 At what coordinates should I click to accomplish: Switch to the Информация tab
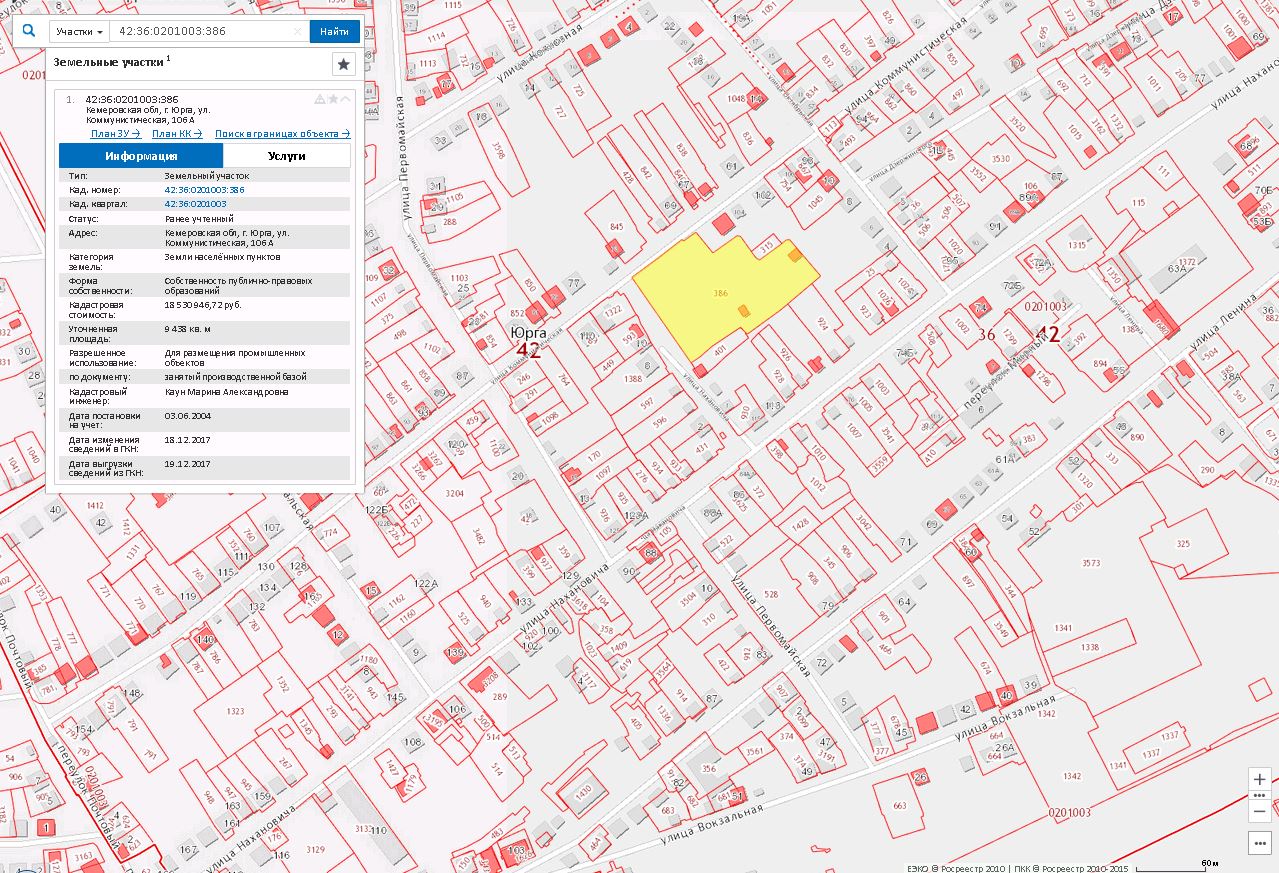click(x=141, y=156)
